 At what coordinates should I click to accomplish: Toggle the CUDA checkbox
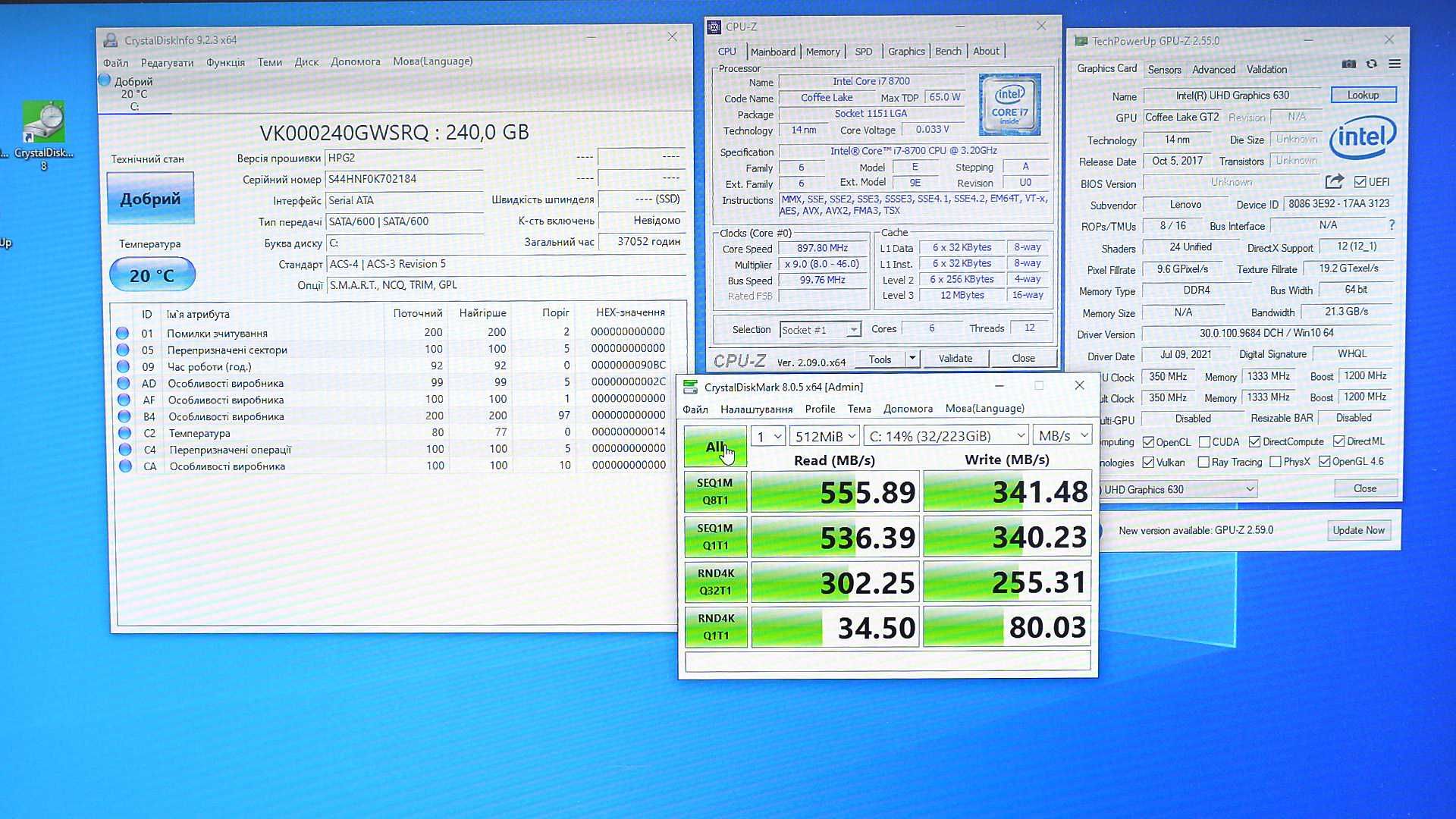[x=1203, y=442]
